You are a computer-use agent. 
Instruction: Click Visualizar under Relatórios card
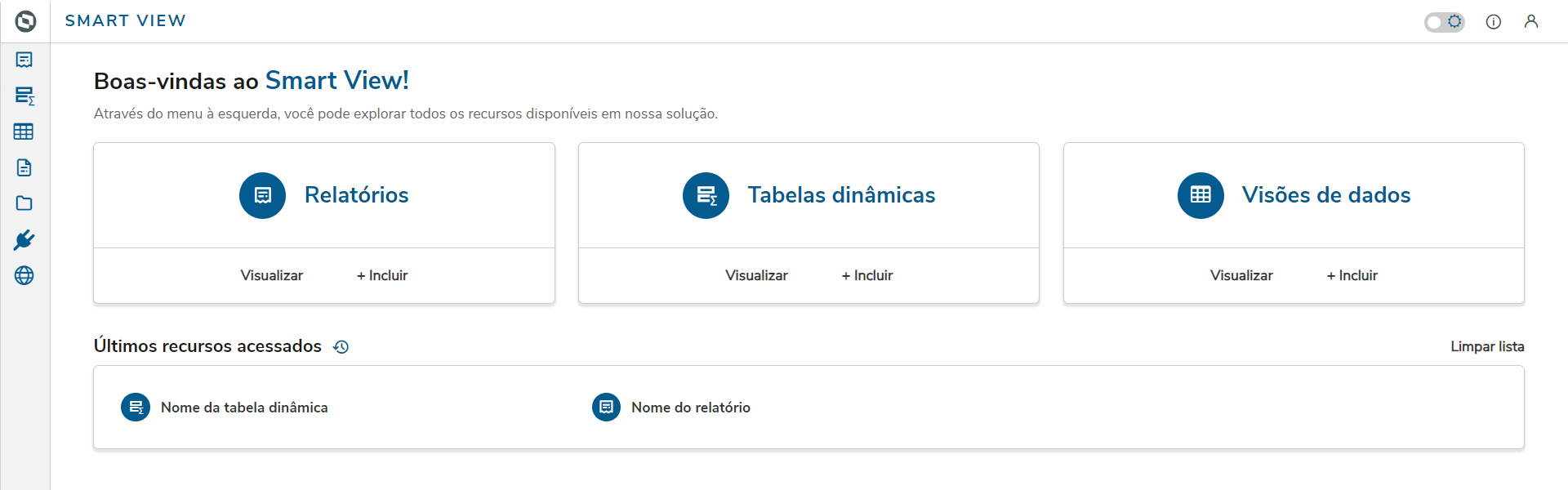tap(271, 276)
